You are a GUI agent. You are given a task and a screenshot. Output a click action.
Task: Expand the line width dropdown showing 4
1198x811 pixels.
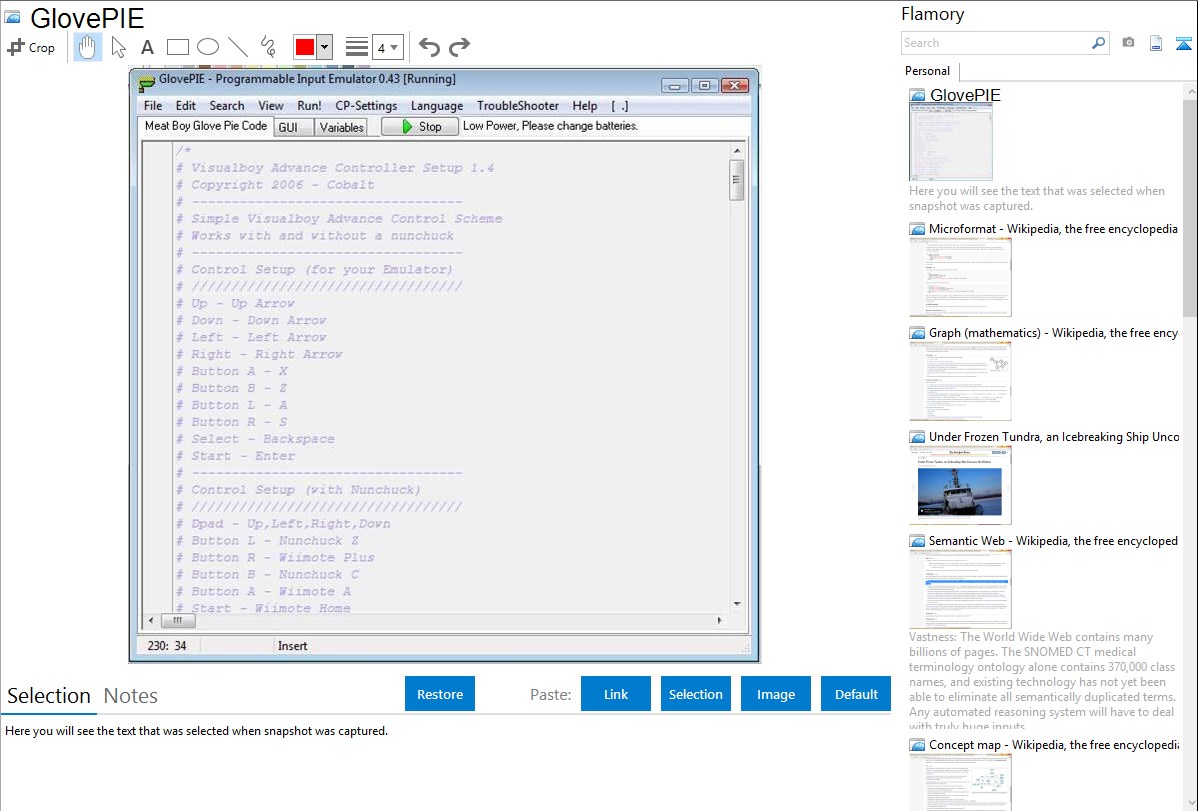pos(387,47)
